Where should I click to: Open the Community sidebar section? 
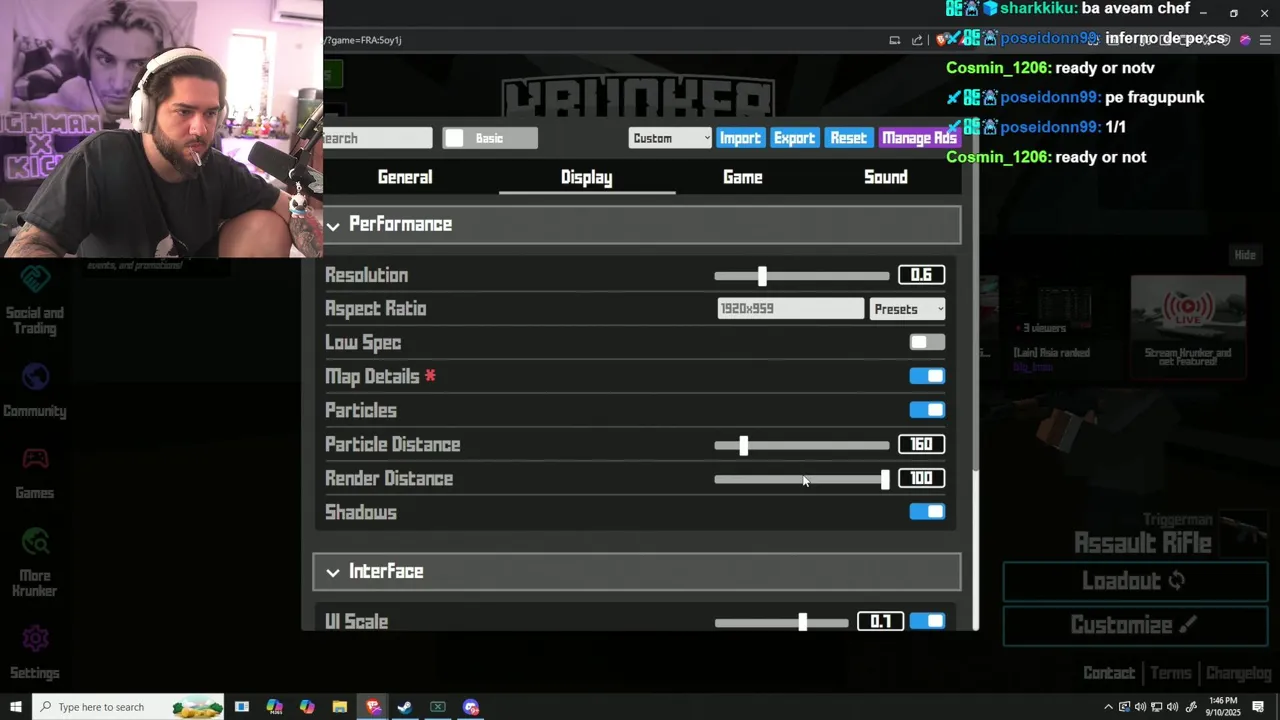pos(35,391)
